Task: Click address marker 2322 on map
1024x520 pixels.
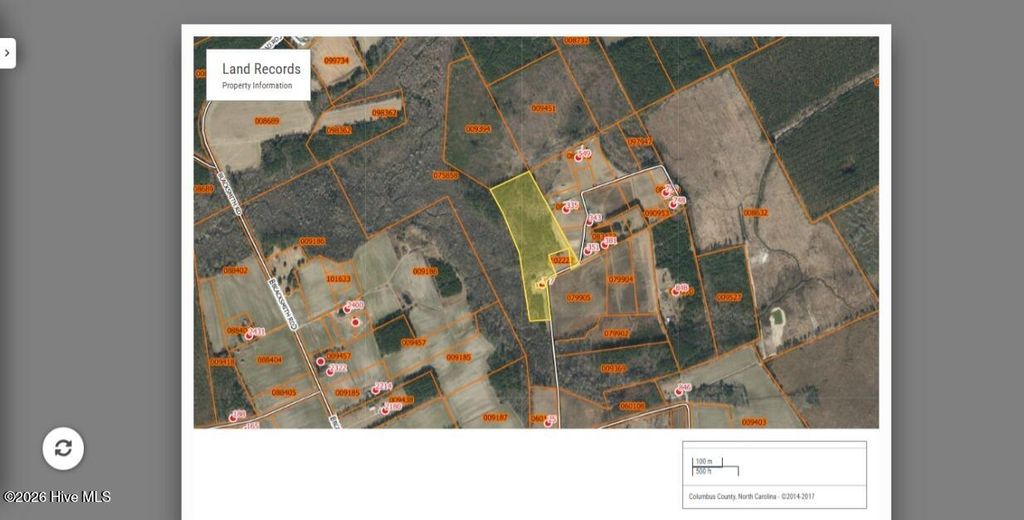Action: click(x=331, y=371)
